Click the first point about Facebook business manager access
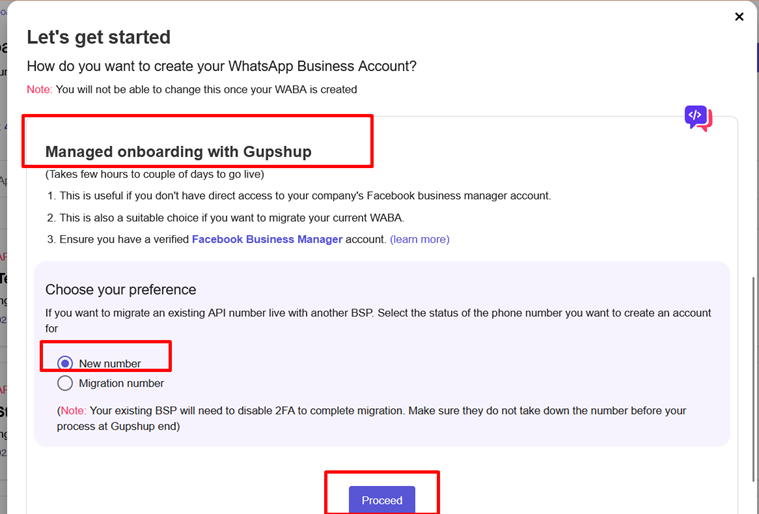 [x=299, y=196]
